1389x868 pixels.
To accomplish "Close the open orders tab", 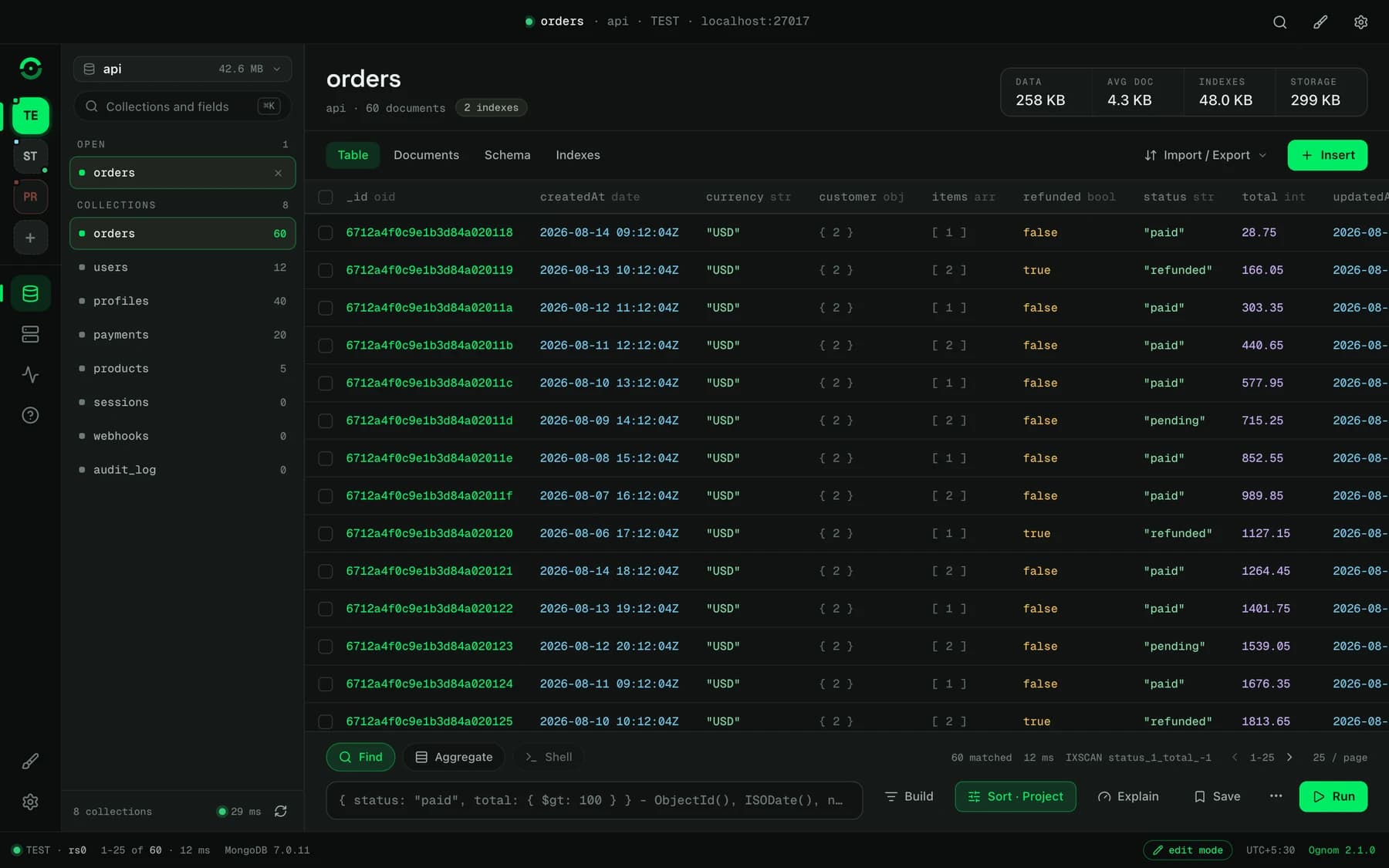I will point(278,173).
